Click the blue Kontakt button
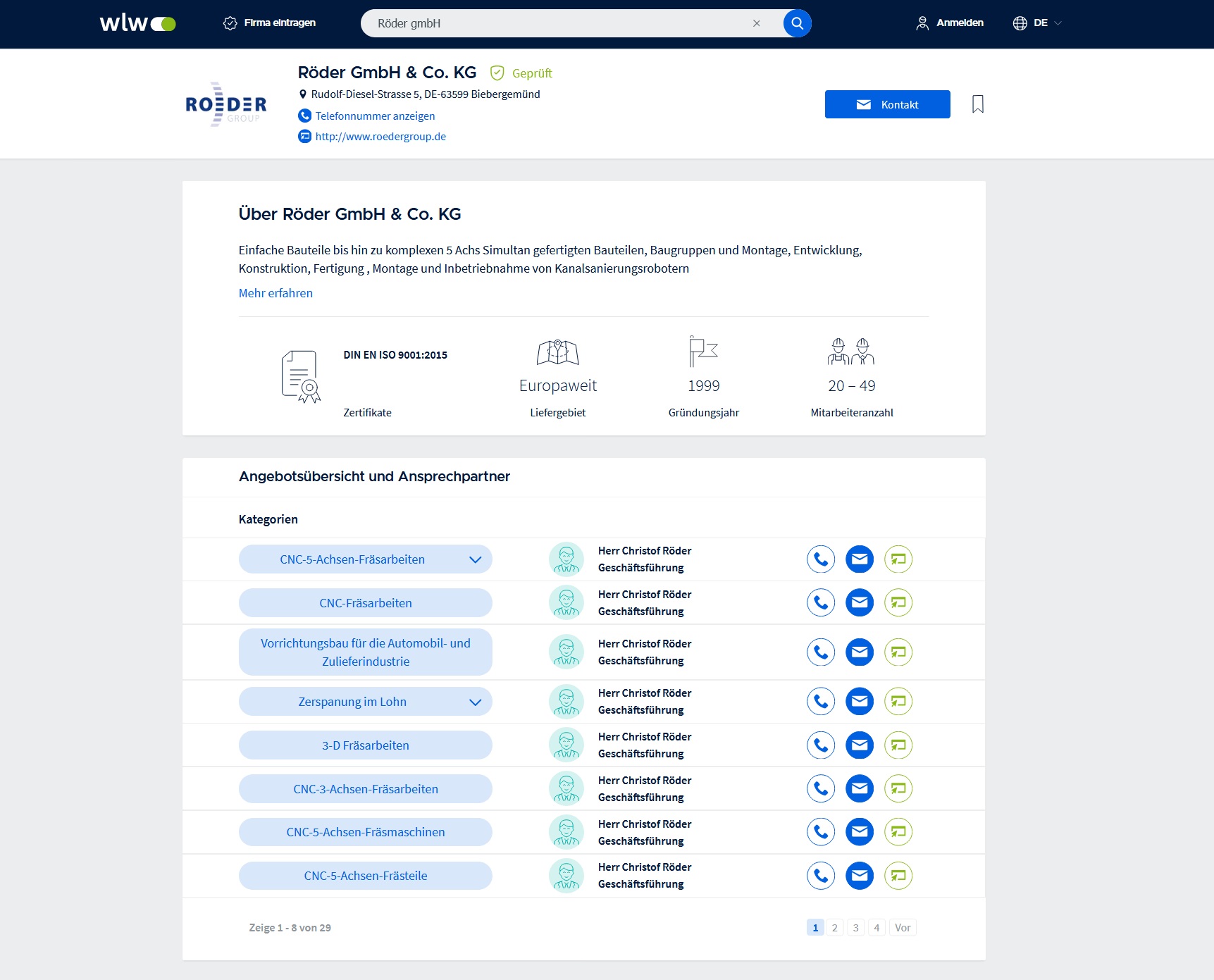1214x980 pixels. (x=887, y=104)
